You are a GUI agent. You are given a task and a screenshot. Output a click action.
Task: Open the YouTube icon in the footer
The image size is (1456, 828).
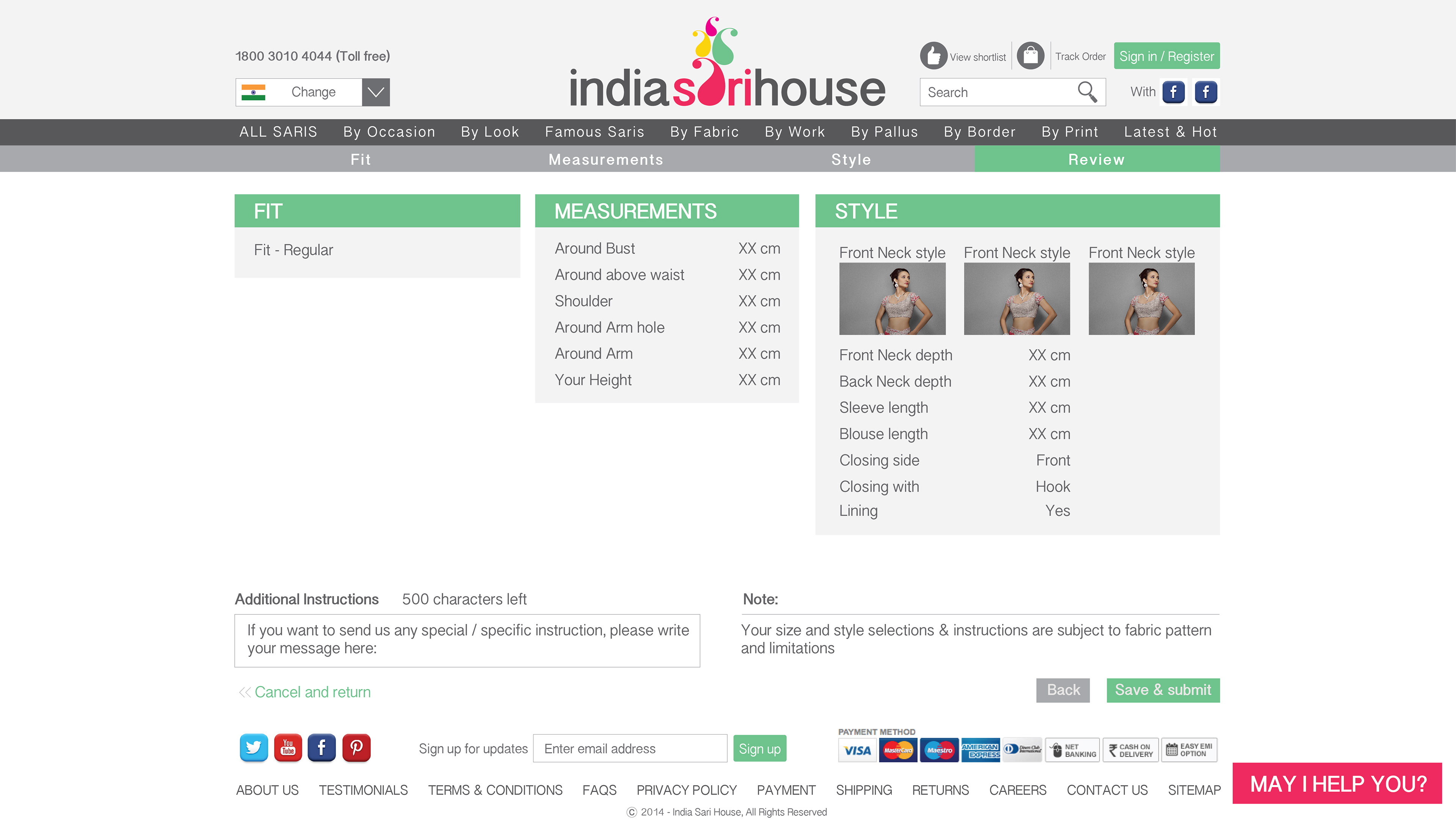pyautogui.click(x=287, y=748)
